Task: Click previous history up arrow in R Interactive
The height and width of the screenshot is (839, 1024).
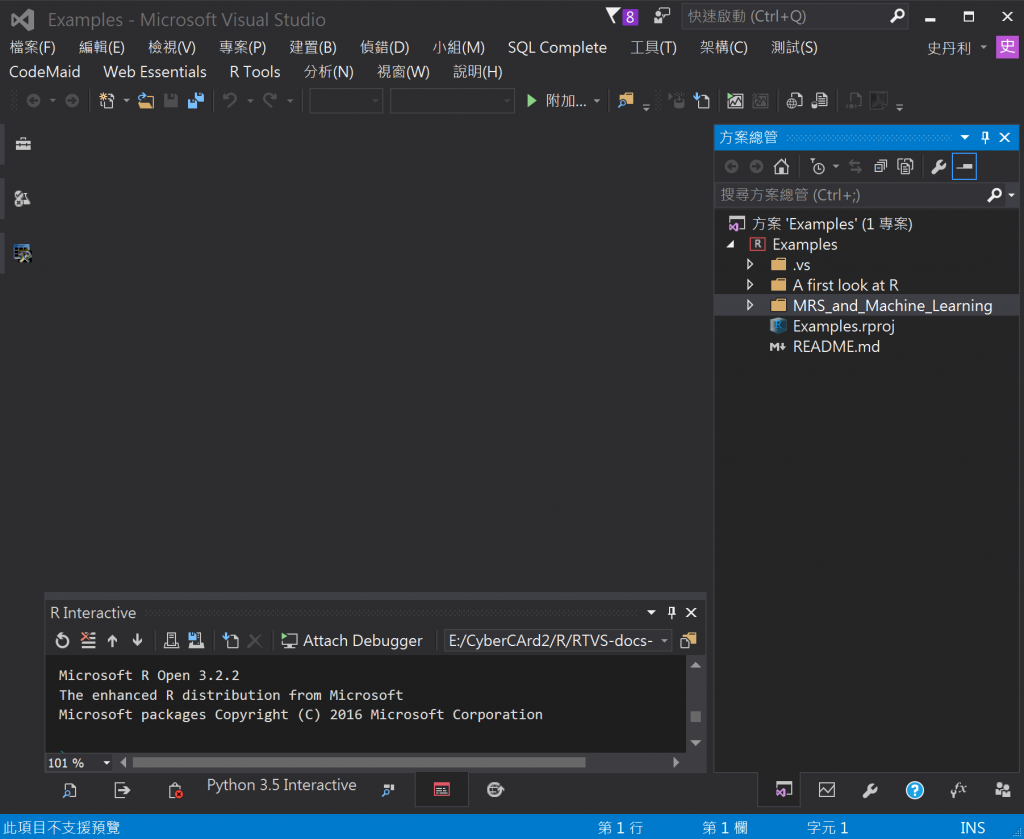Action: tap(112, 641)
